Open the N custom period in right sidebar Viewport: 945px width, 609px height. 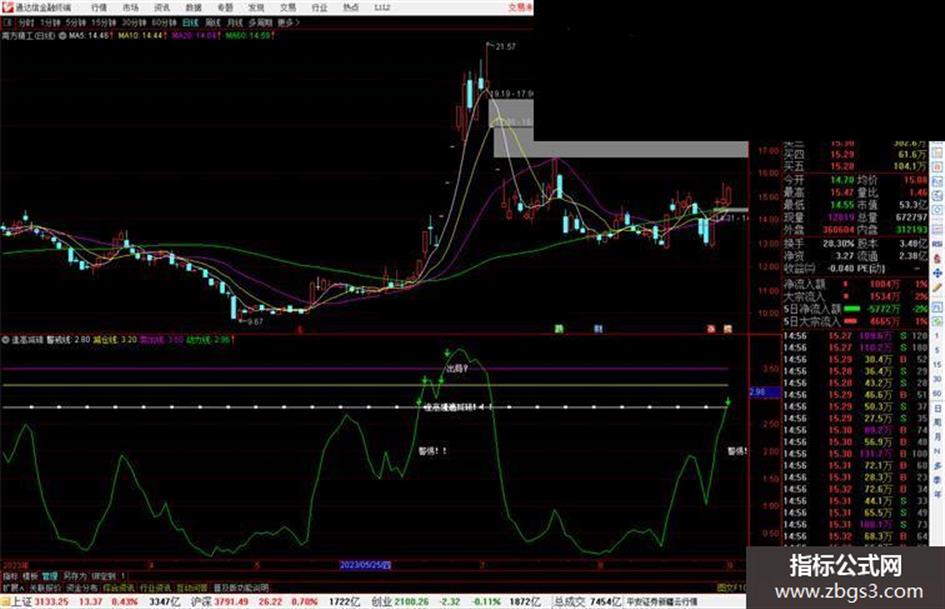coord(938,452)
